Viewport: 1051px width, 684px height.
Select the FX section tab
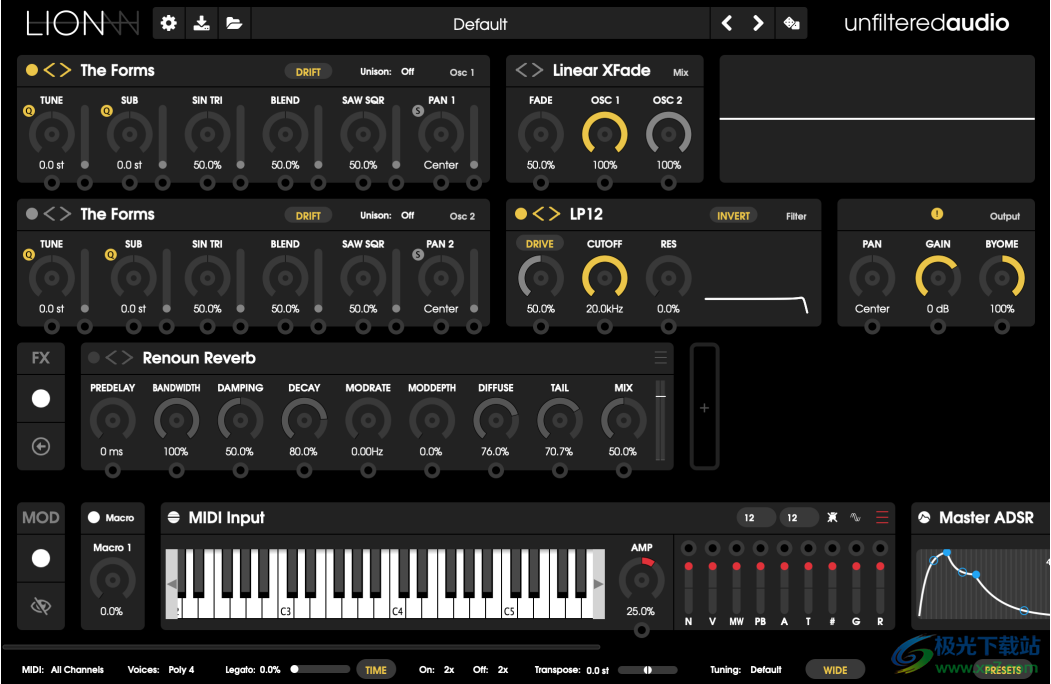coord(41,358)
